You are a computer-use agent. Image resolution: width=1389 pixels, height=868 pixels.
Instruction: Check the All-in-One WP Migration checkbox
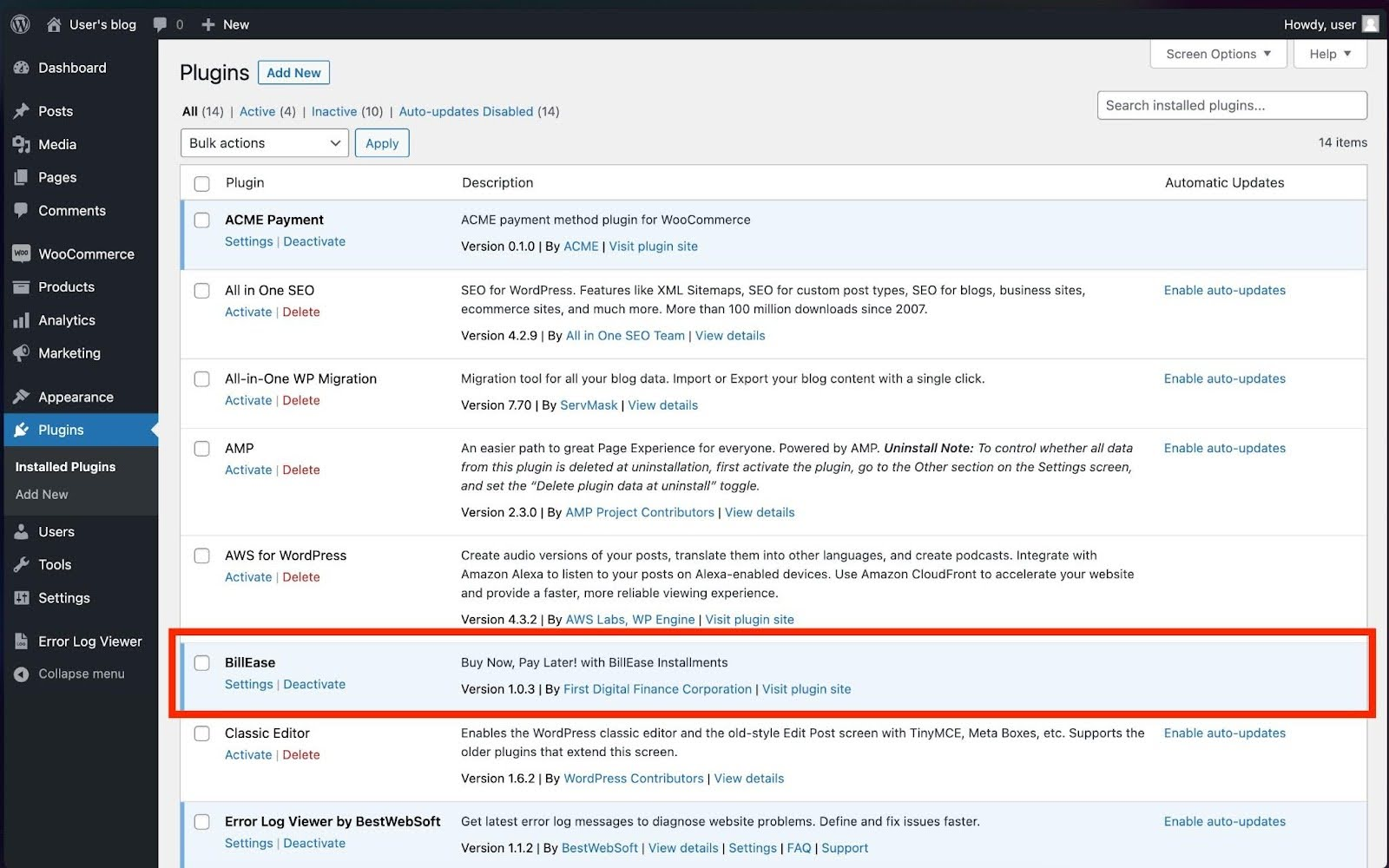202,379
